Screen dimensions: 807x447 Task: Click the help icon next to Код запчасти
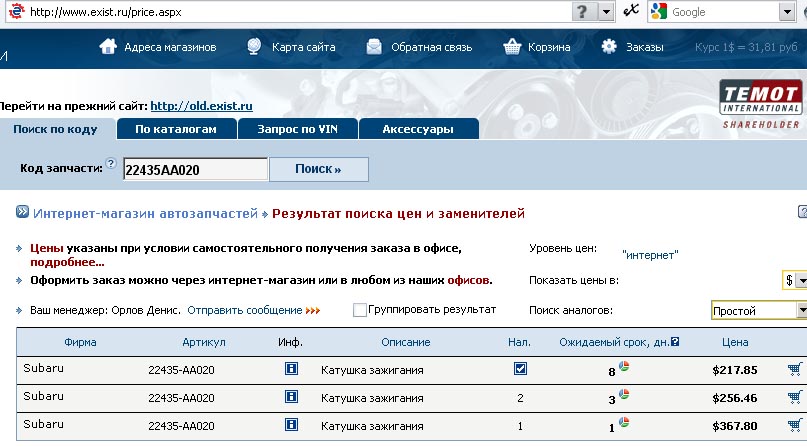coord(111,164)
